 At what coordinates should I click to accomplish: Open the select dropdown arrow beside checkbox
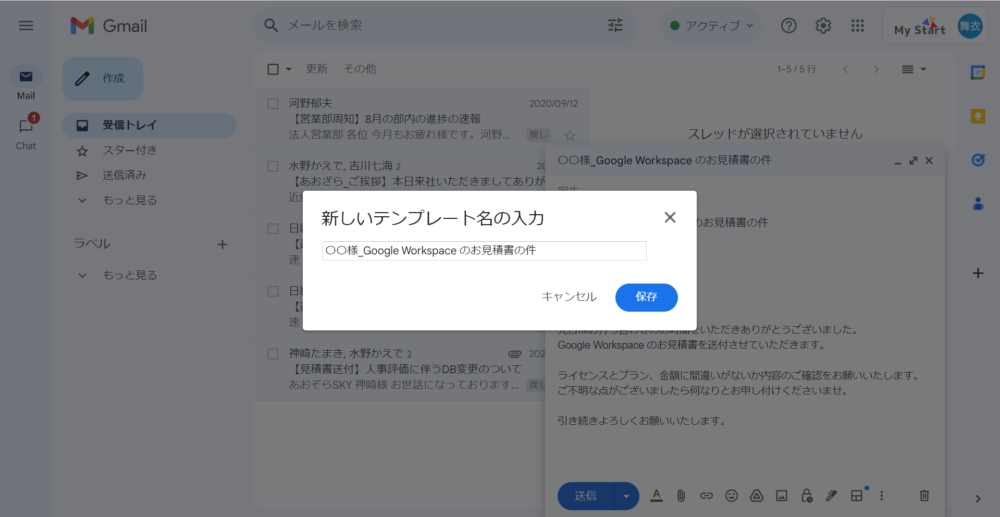[x=289, y=69]
